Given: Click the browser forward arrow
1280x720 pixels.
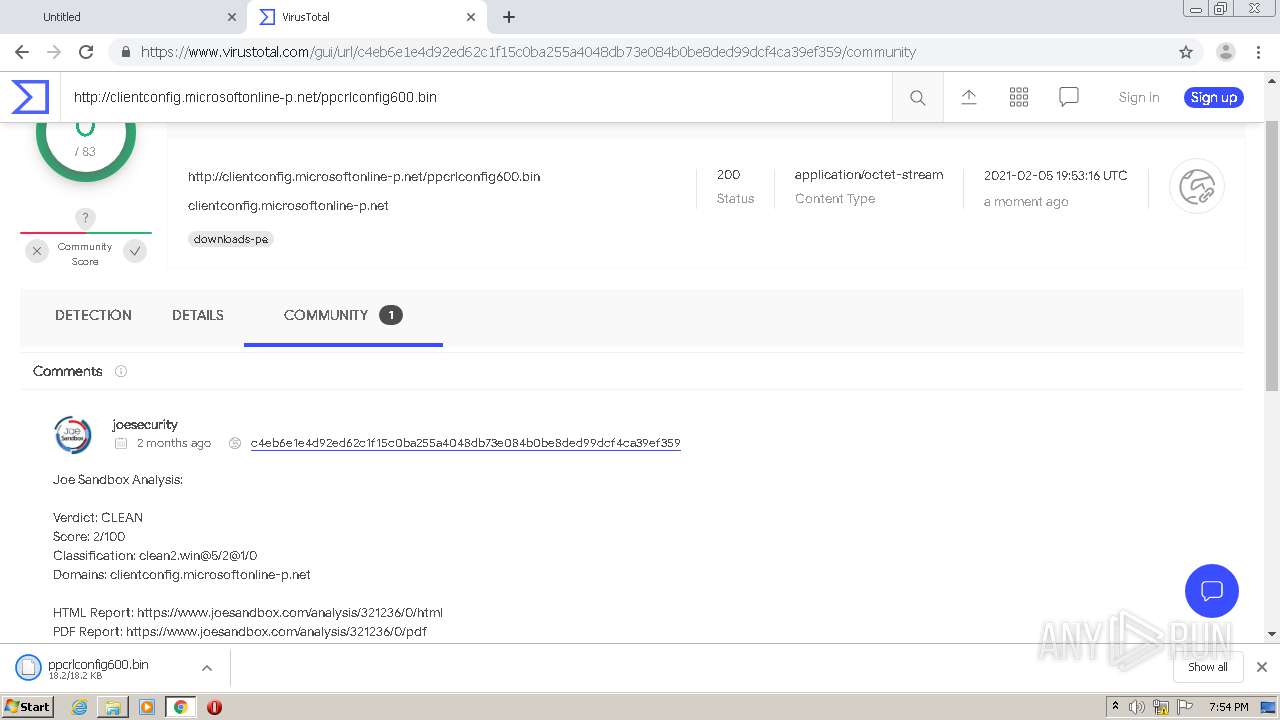Looking at the screenshot, I should coord(54,52).
